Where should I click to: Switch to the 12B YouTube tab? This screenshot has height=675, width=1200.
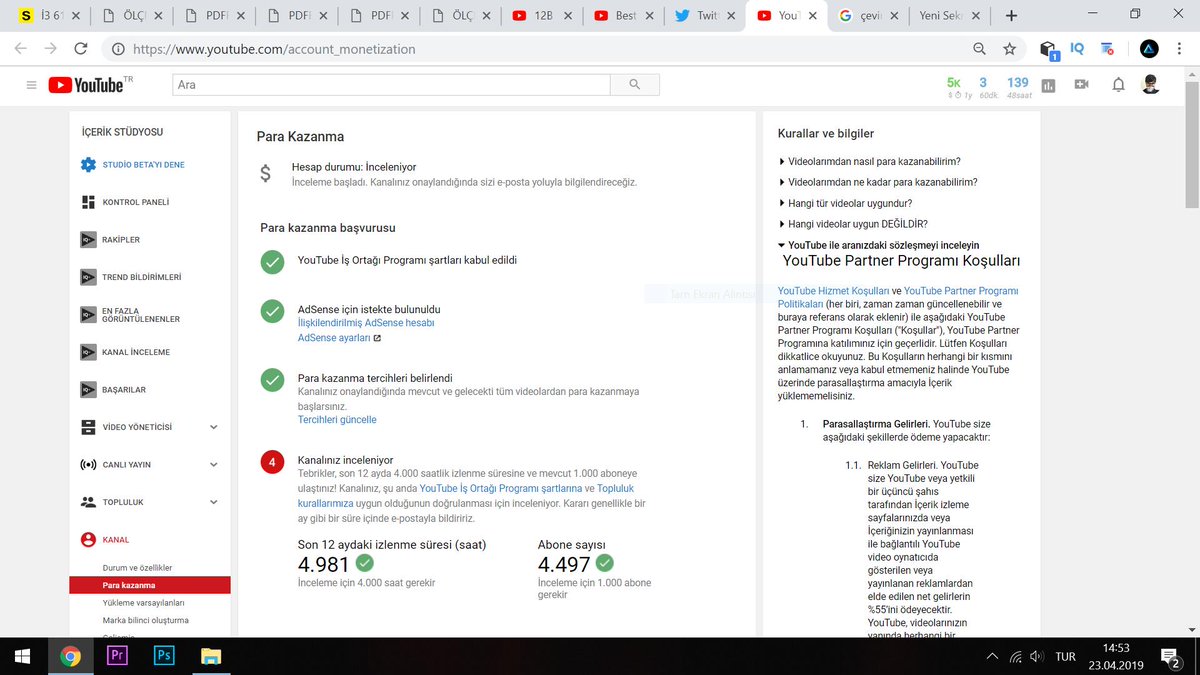(543, 15)
